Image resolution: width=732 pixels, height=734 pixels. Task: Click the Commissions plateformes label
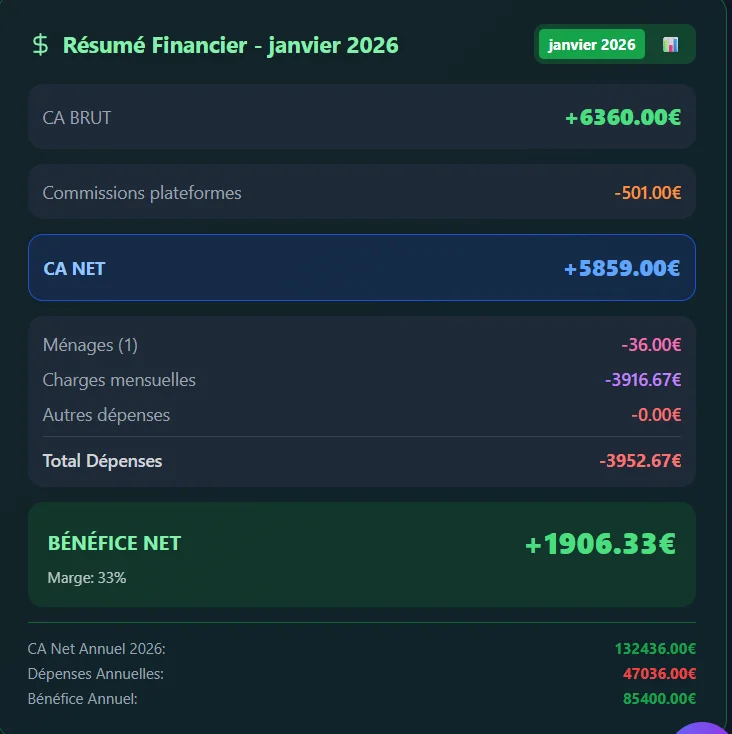[x=142, y=193]
